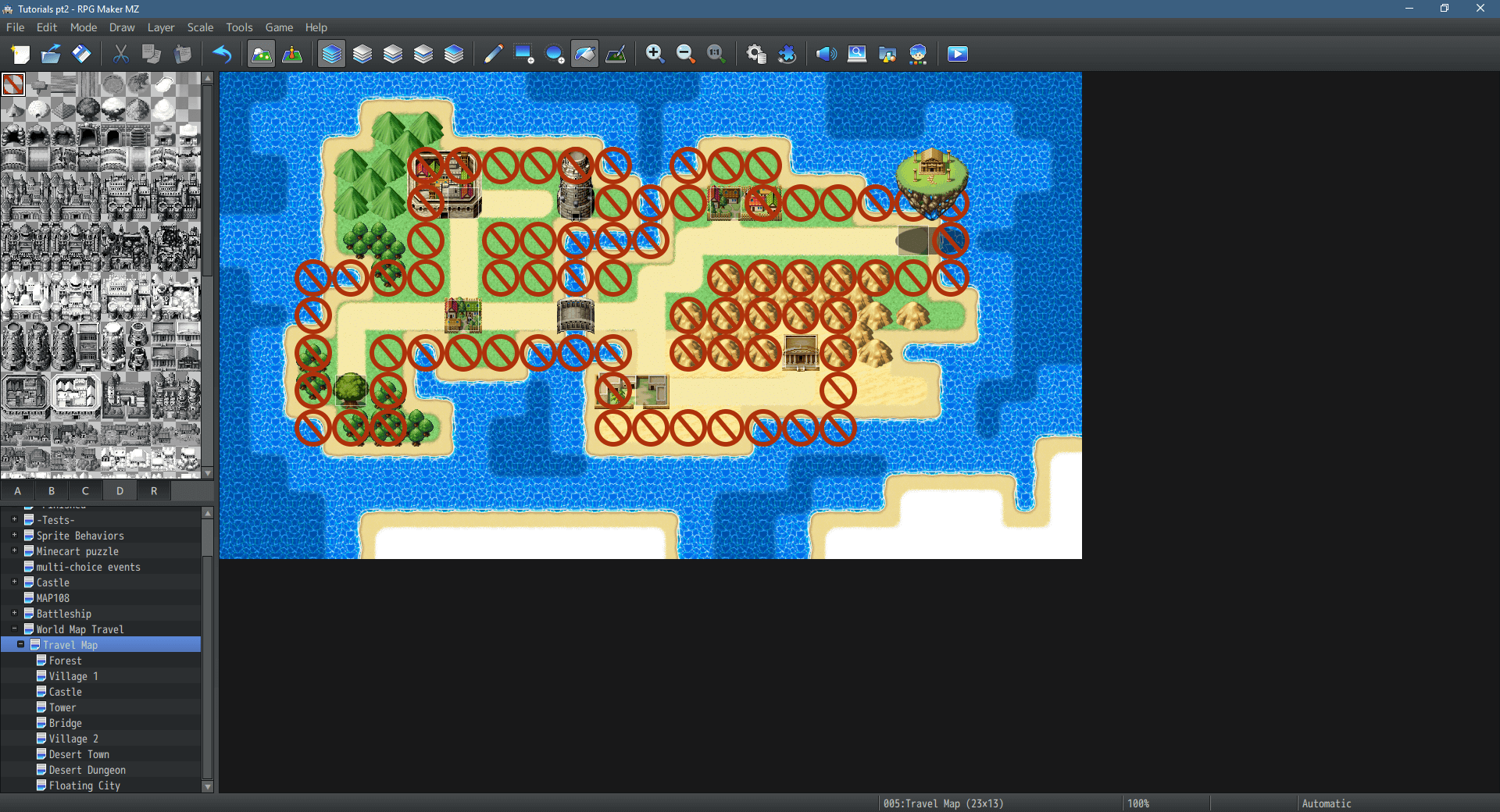Switch to tileset tab D

[120, 491]
